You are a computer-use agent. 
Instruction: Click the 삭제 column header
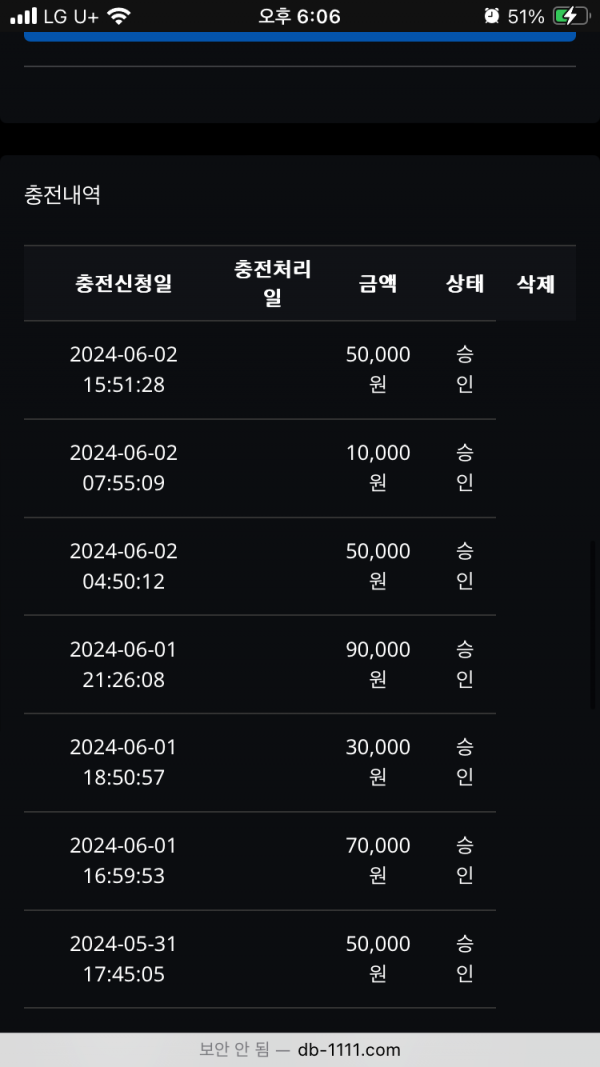pyautogui.click(x=536, y=283)
